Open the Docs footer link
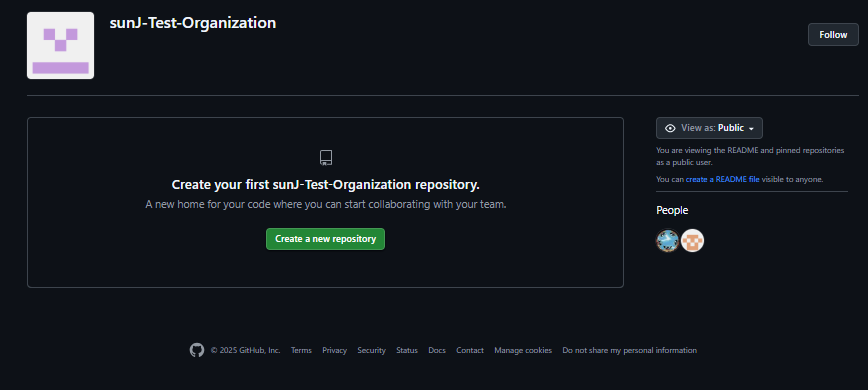 (437, 350)
